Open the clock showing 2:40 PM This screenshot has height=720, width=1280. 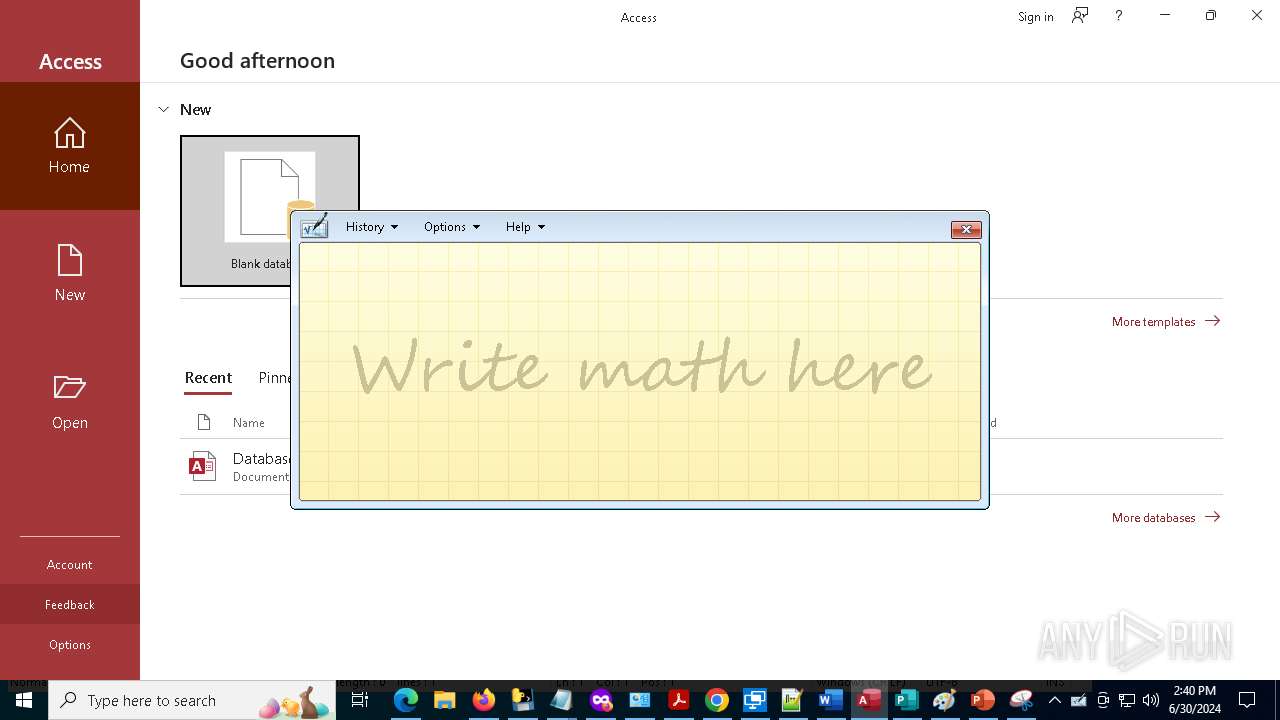[x=1194, y=700]
